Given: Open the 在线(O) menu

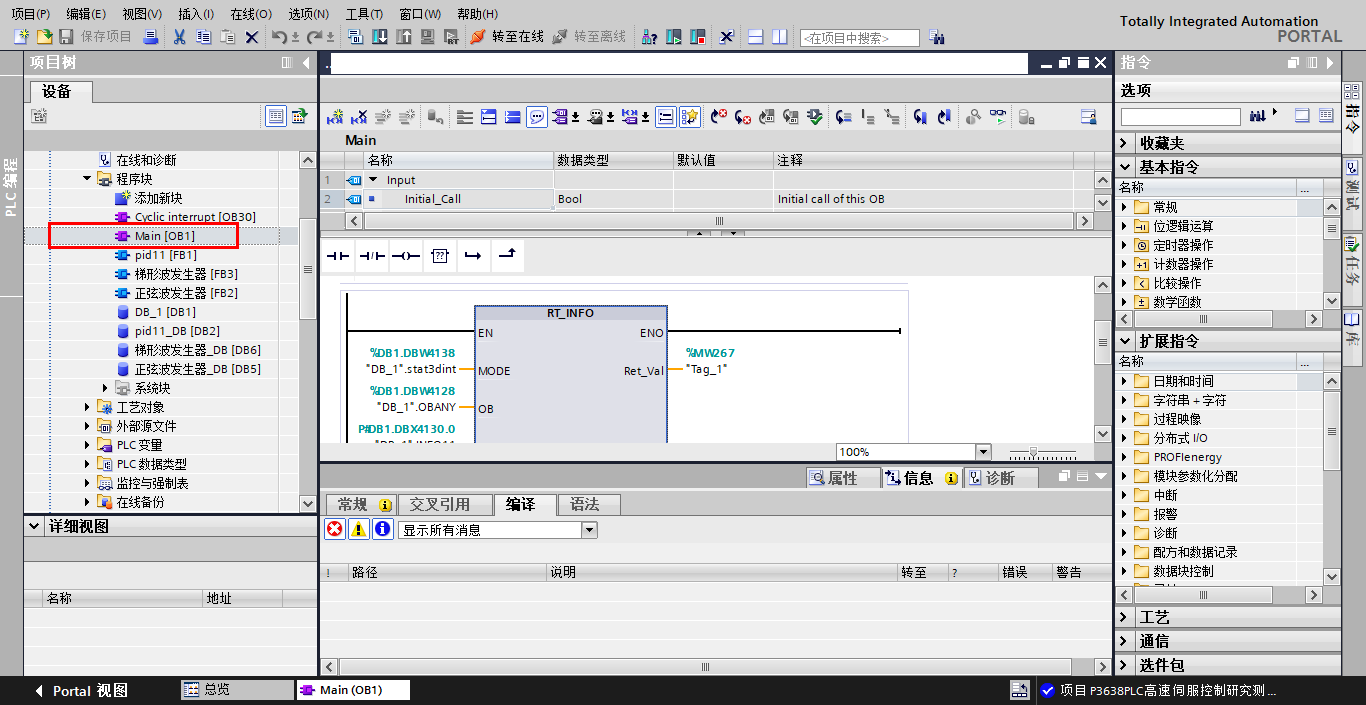Looking at the screenshot, I should coord(250,14).
